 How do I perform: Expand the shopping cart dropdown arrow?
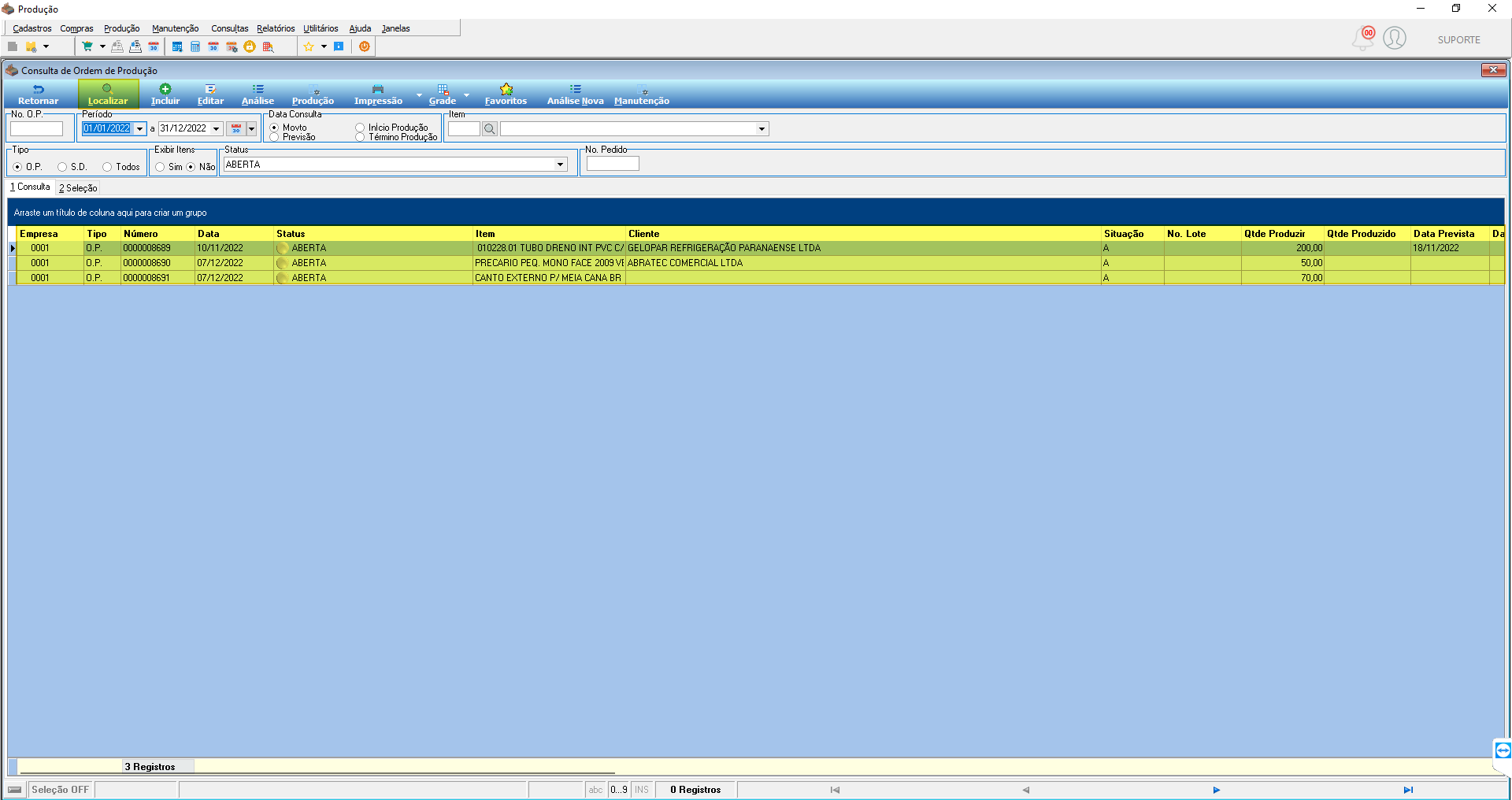point(102,46)
